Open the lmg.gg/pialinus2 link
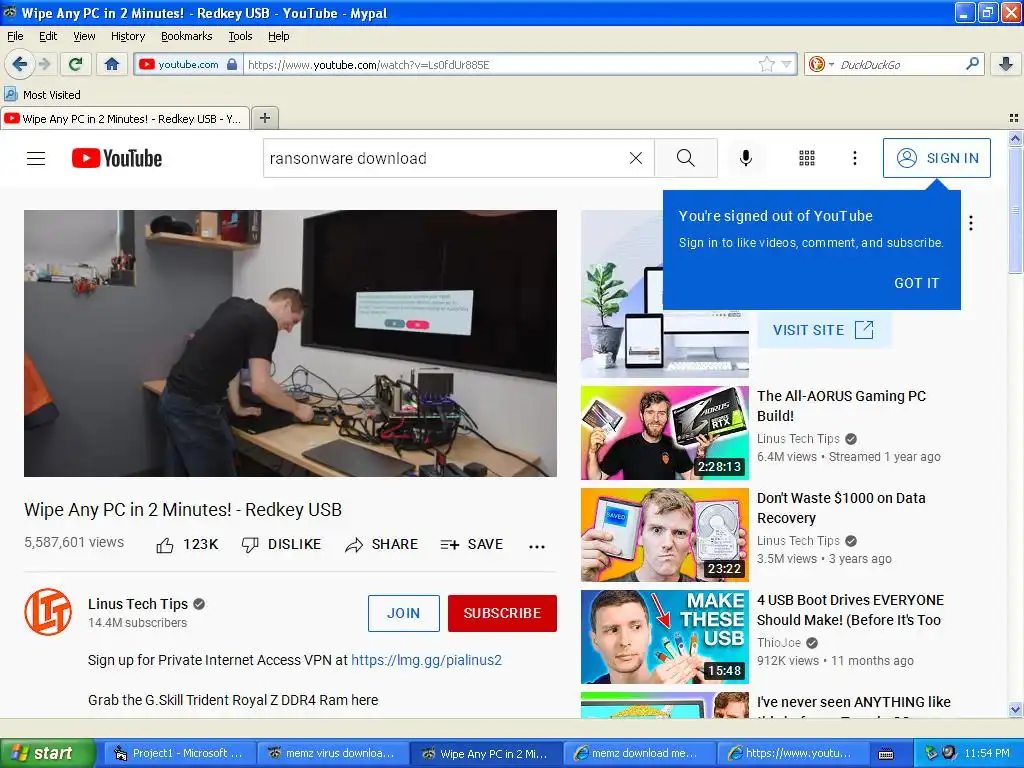Screen dimensions: 1024x768 [426, 660]
